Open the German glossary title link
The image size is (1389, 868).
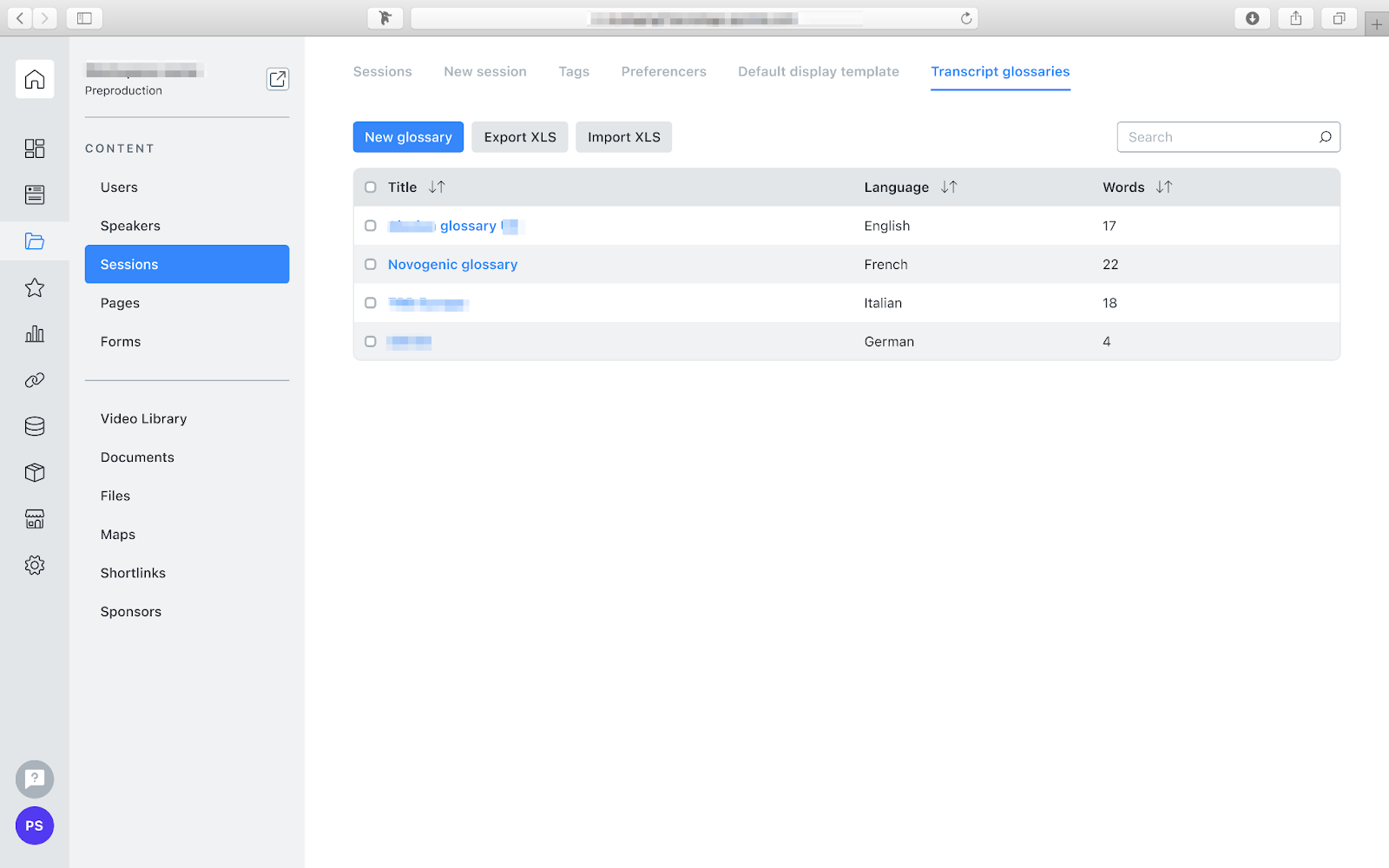(x=410, y=341)
